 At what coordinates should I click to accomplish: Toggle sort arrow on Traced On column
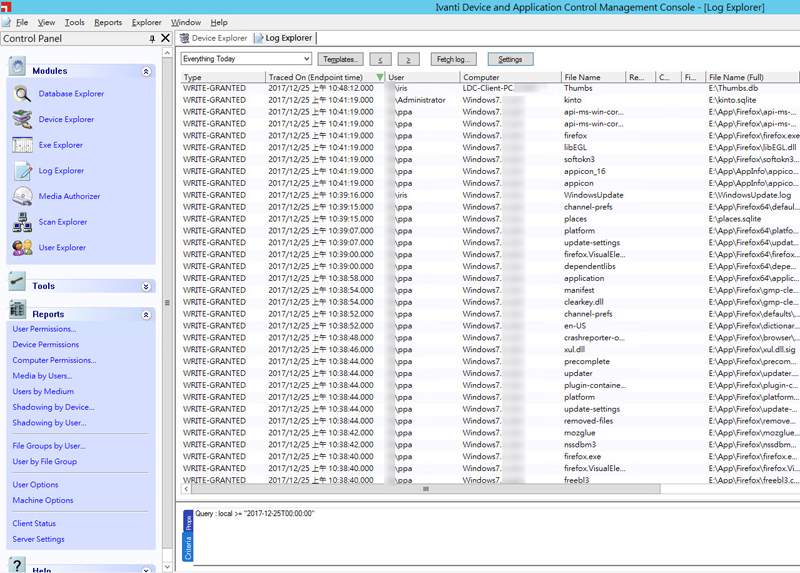click(380, 77)
